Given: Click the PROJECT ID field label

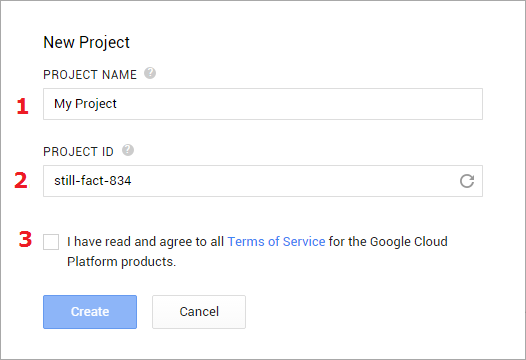Looking at the screenshot, I should [78, 152].
